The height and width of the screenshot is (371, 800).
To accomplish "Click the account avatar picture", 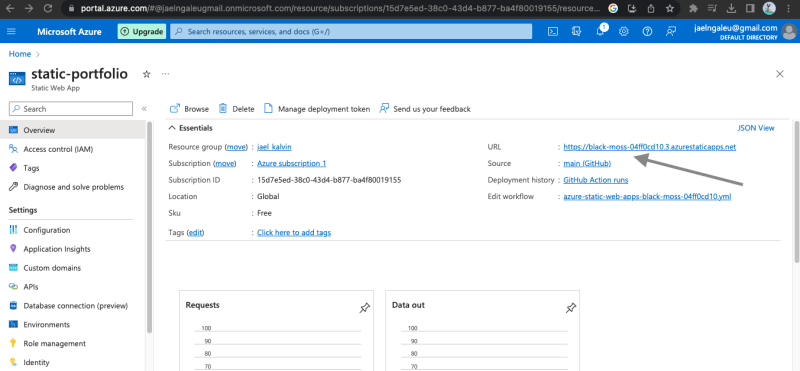I will pyautogui.click(x=789, y=31).
